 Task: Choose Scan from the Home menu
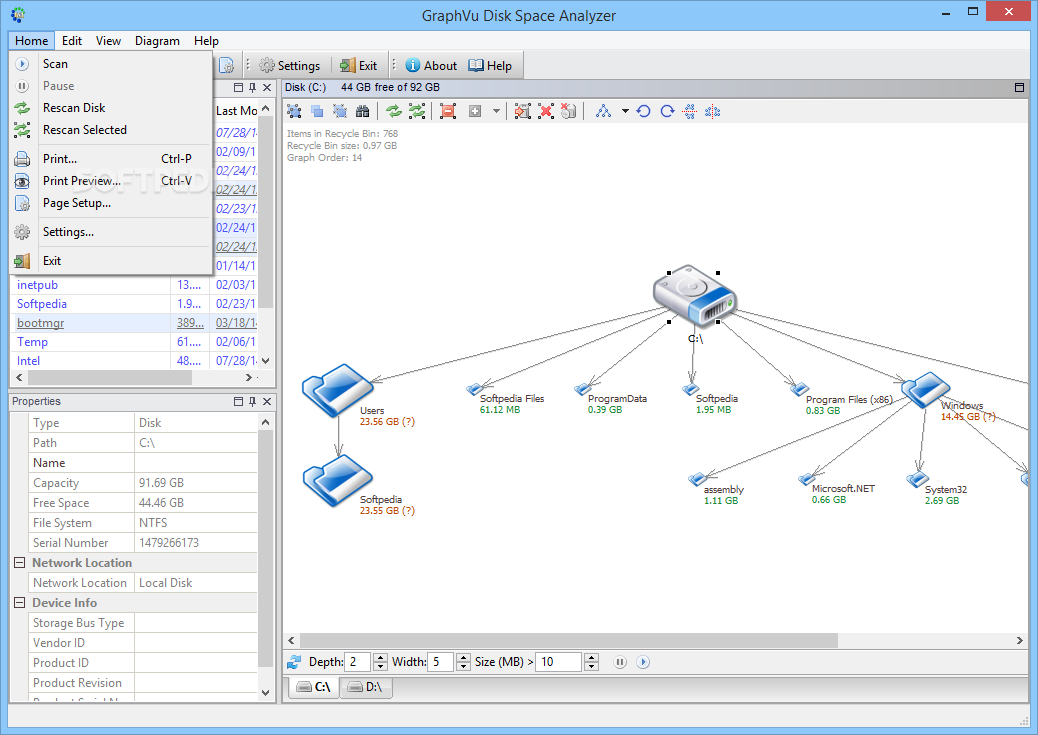point(111,64)
